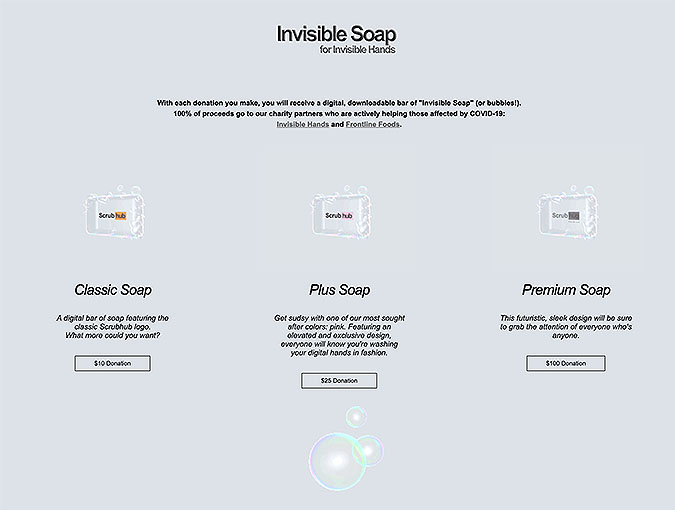Select the Classic Soap heading
This screenshot has height=510, width=675.
(x=113, y=290)
